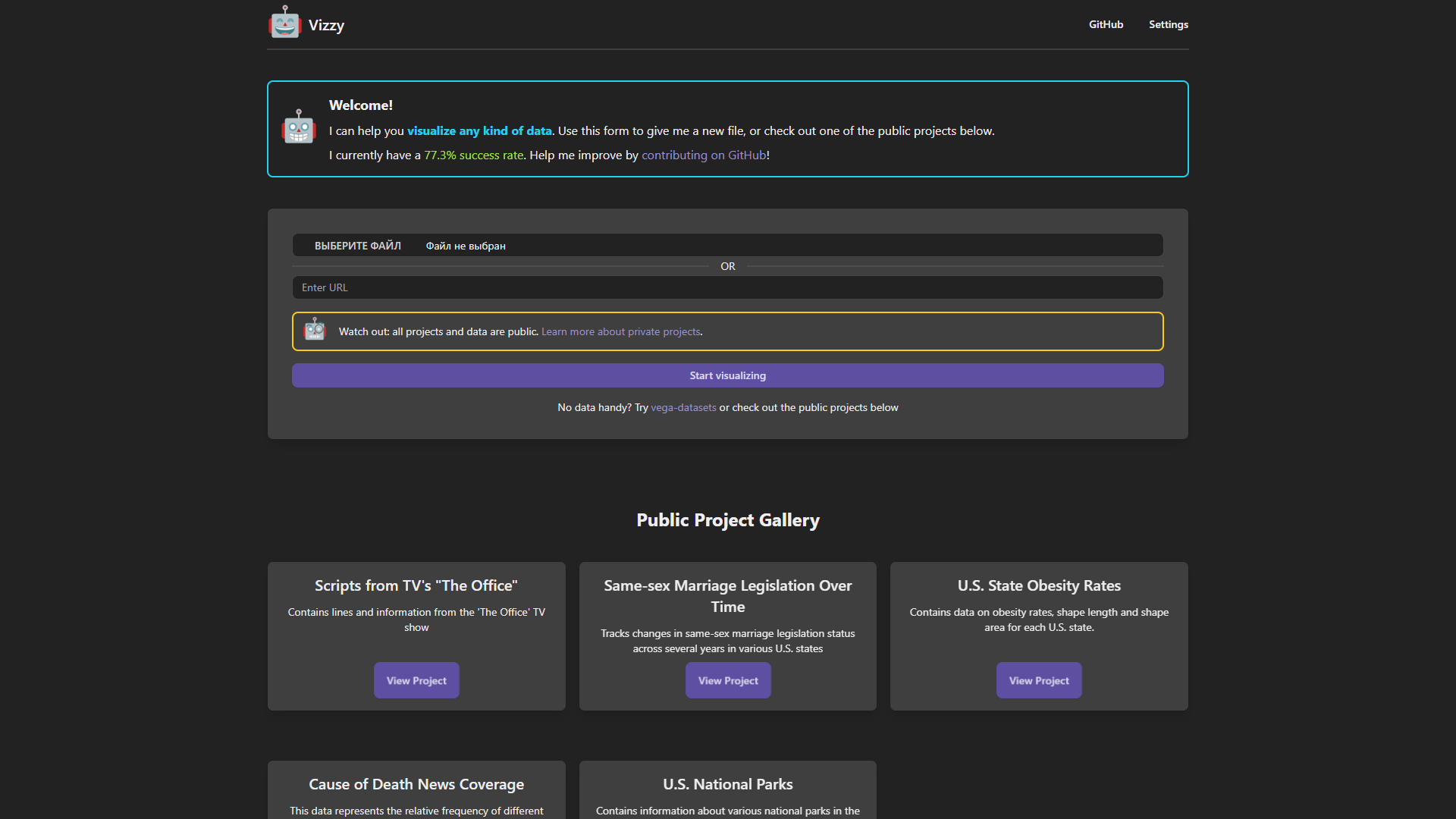Select the U.S. National Parks card title

pyautogui.click(x=728, y=784)
